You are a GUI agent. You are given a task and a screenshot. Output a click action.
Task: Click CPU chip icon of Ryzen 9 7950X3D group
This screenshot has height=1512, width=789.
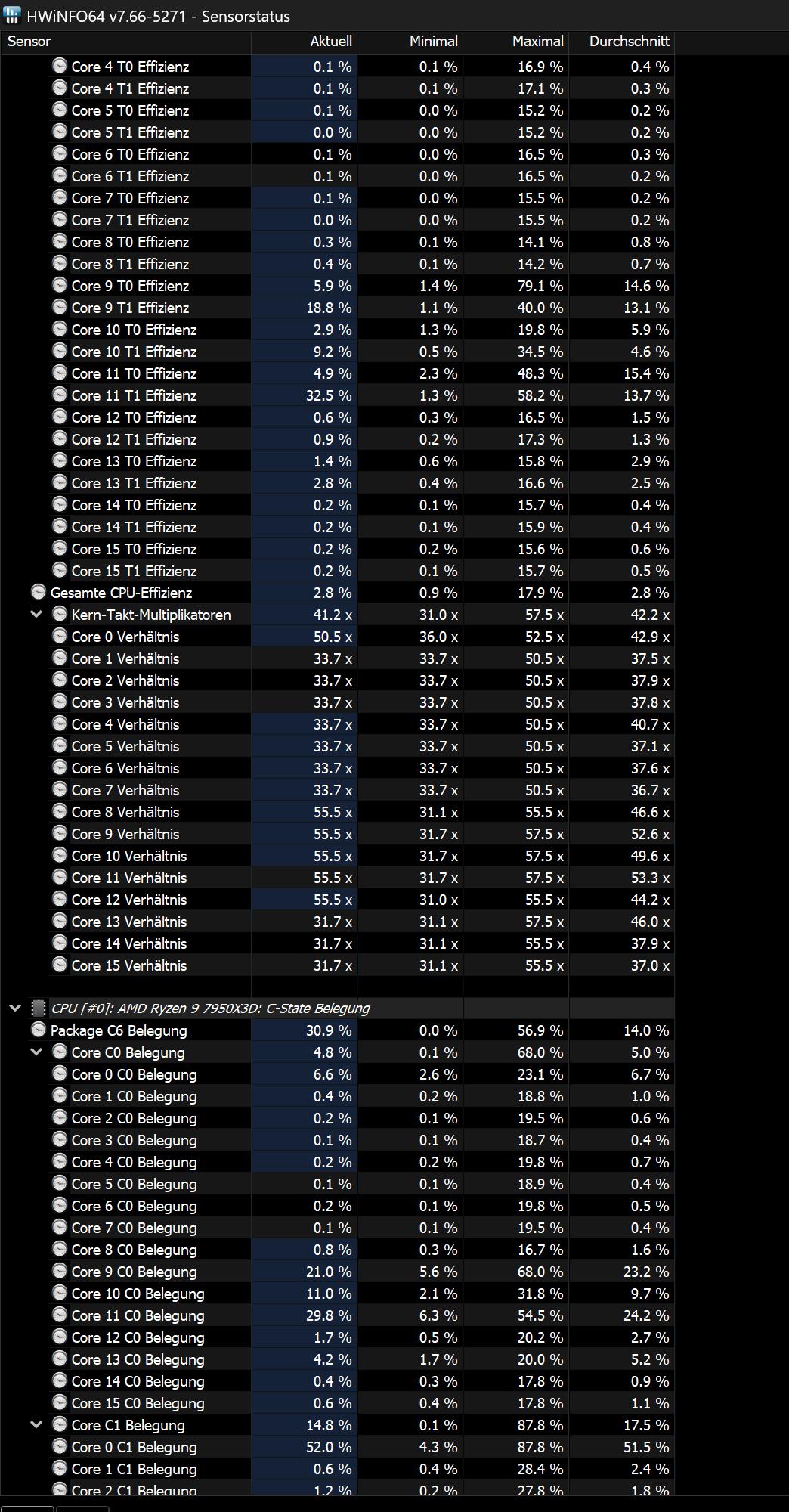point(39,1009)
